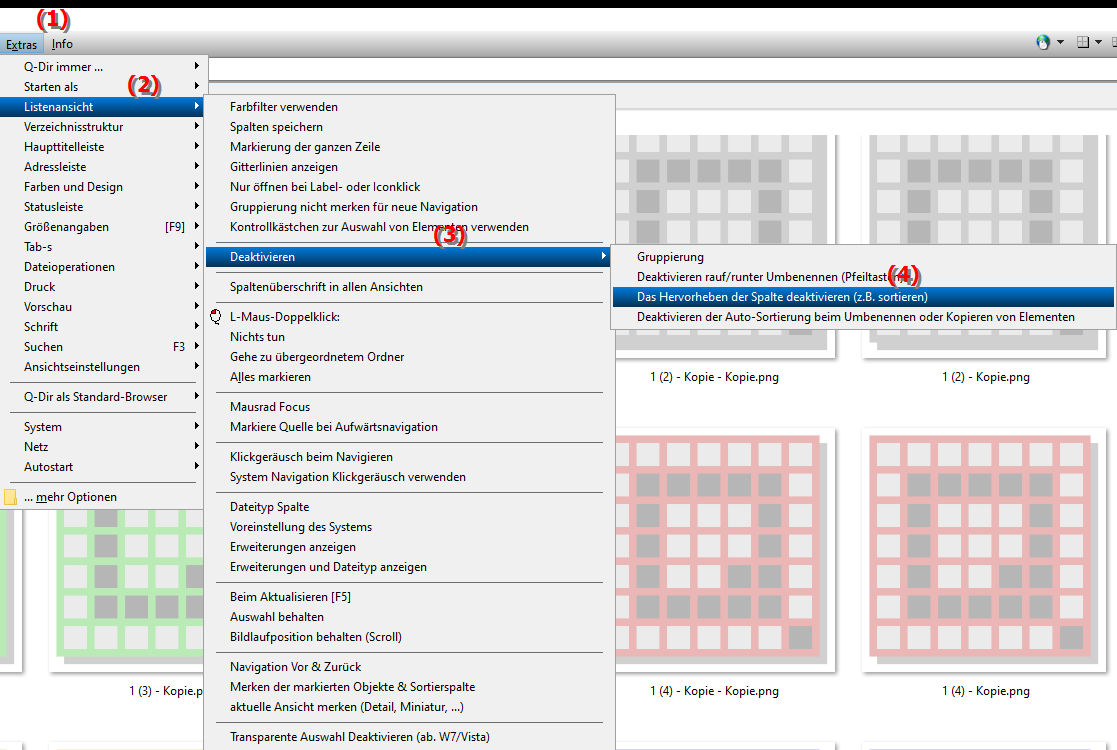
Task: Select Das Hervorheben der Spalte deaktivieren
Action: pyautogui.click(x=782, y=297)
